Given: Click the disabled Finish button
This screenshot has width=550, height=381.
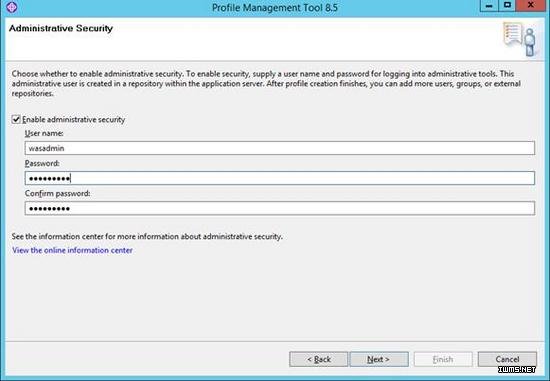Looking at the screenshot, I should [443, 359].
